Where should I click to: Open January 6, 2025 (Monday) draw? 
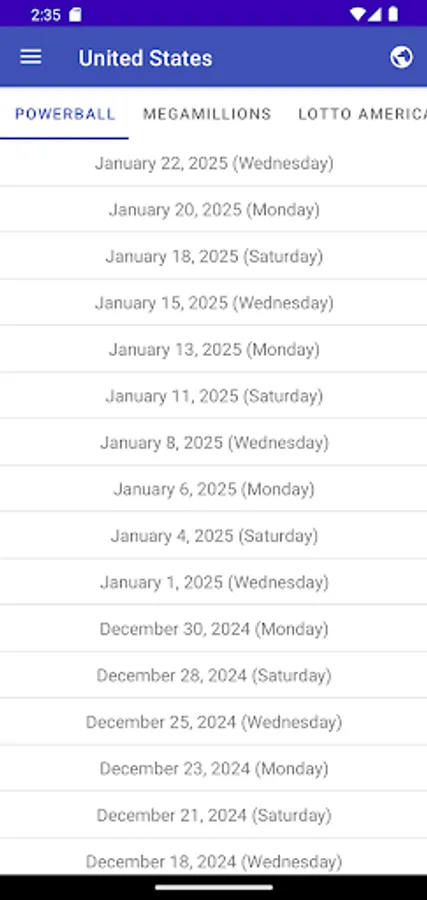pyautogui.click(x=214, y=489)
